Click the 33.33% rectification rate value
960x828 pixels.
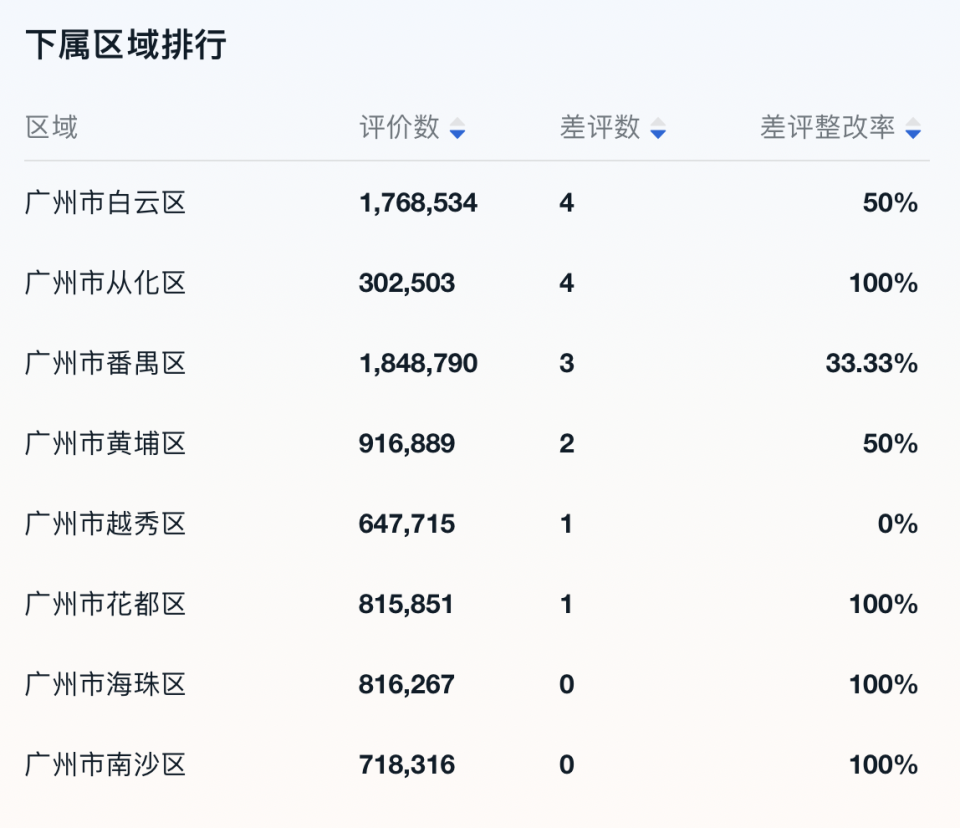[871, 363]
